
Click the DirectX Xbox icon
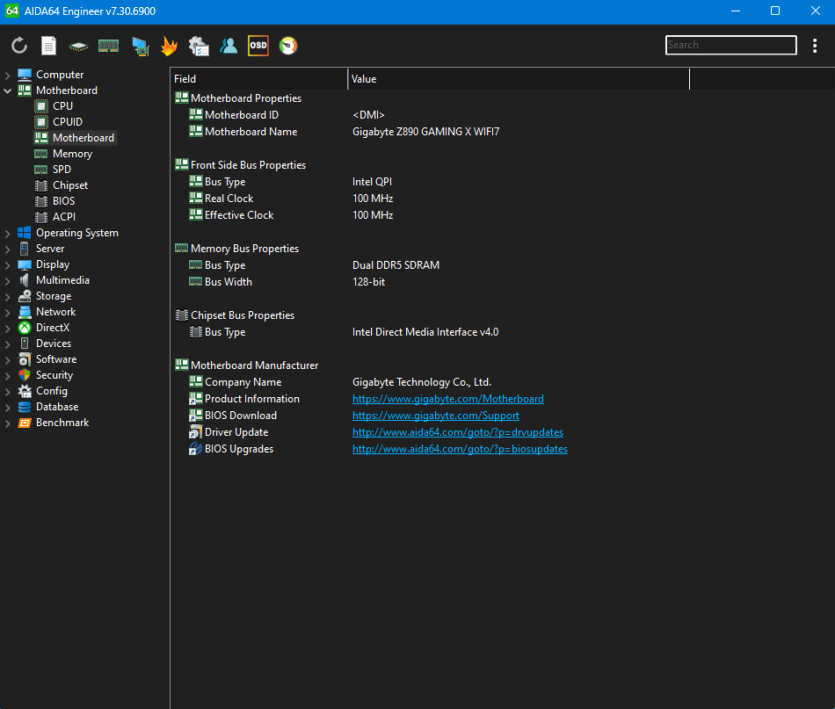coord(24,328)
